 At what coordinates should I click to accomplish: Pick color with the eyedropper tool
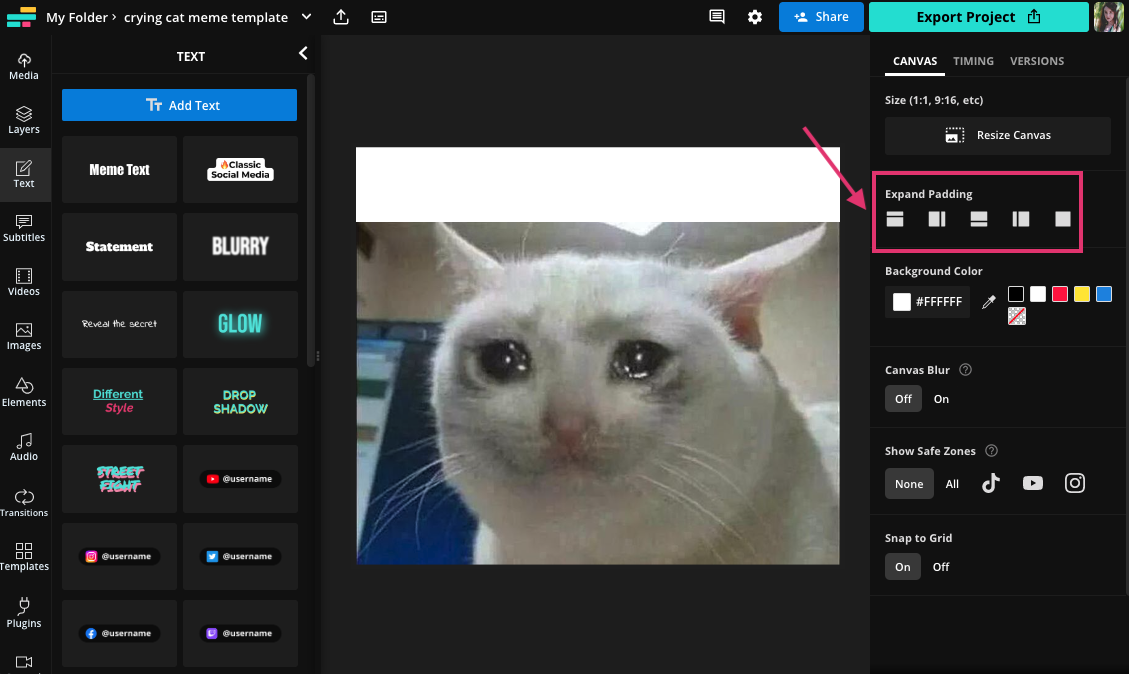[989, 302]
